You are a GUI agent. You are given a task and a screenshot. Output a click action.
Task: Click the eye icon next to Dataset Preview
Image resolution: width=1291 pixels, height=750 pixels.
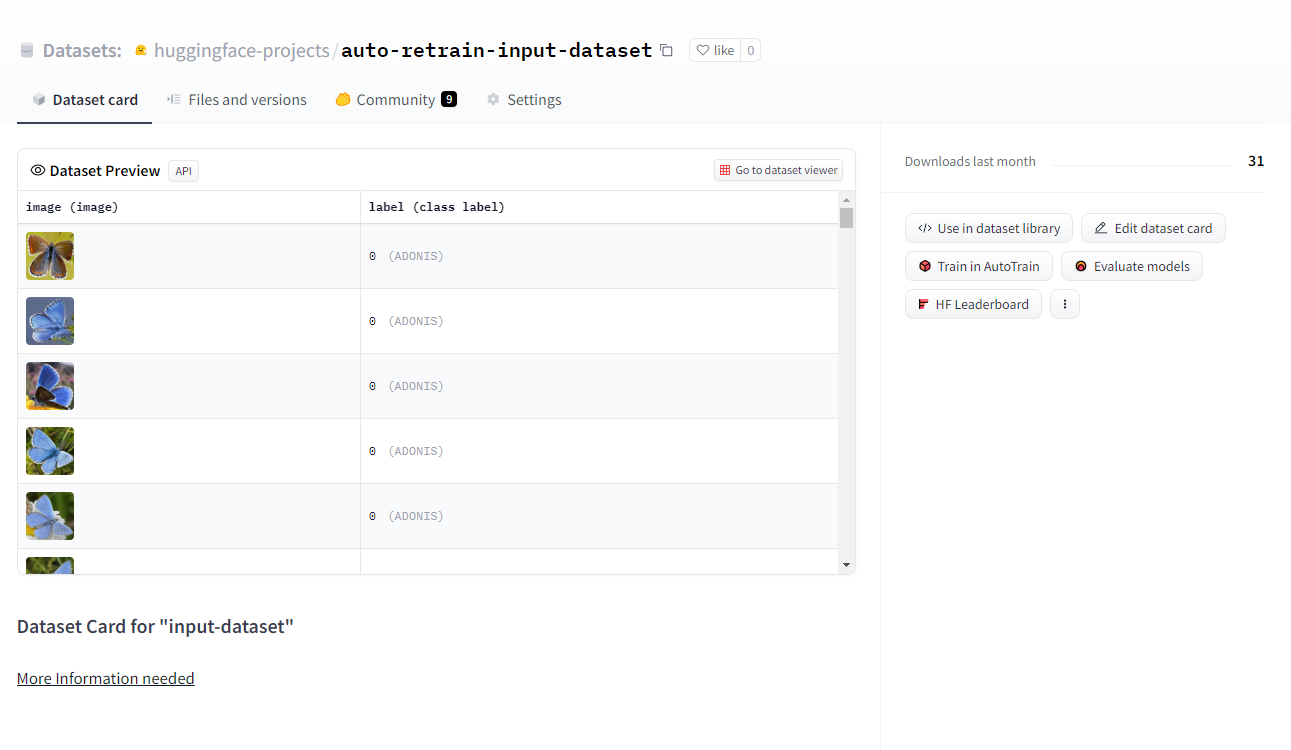(x=38, y=170)
